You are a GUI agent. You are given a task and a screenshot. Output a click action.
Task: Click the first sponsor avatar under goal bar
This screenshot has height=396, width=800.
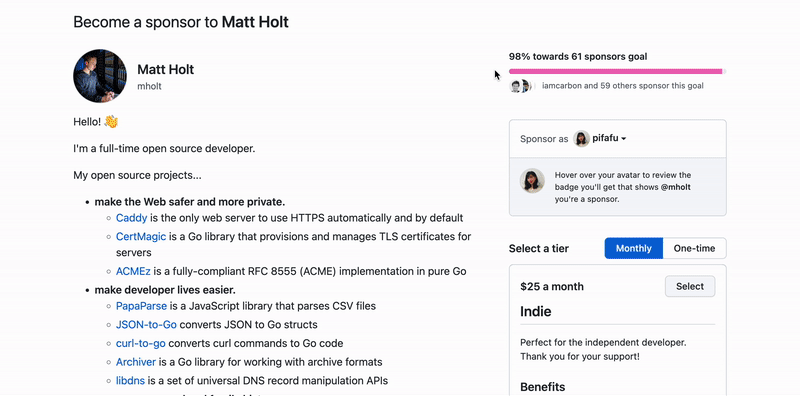515,86
